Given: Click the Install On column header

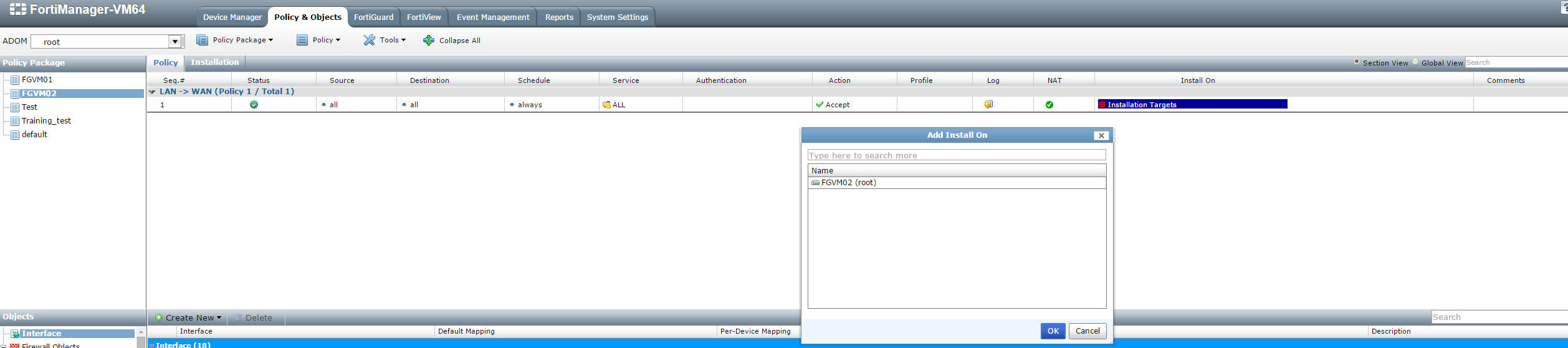Looking at the screenshot, I should [x=1198, y=80].
